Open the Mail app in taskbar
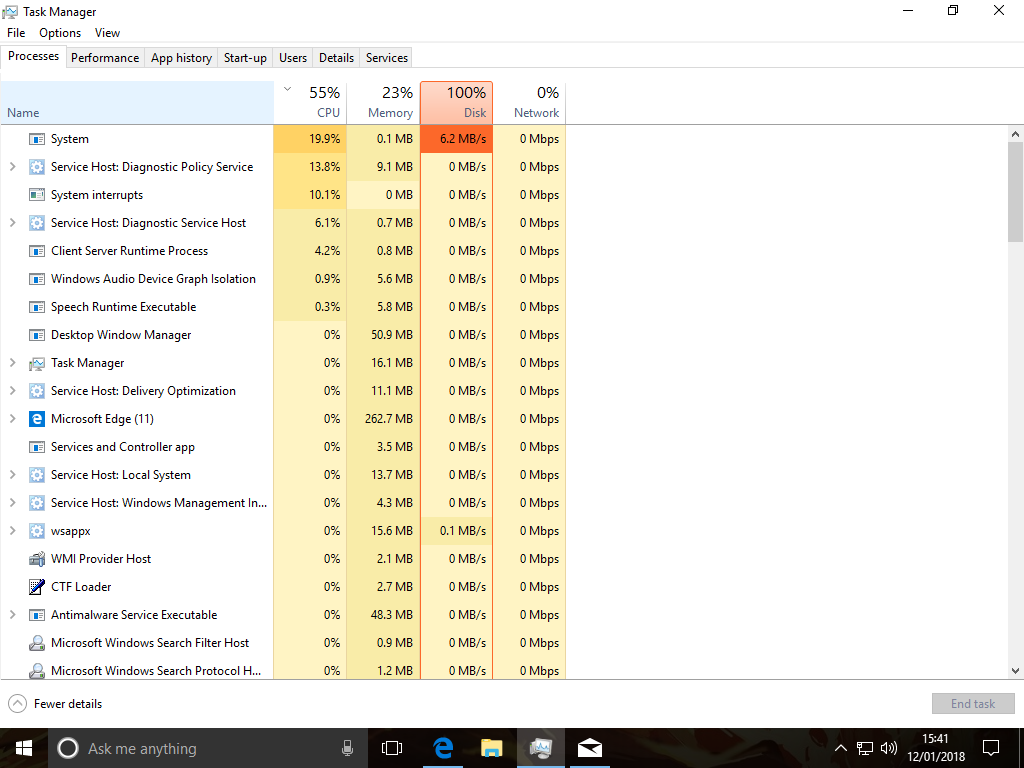The height and width of the screenshot is (768, 1024). [x=590, y=748]
